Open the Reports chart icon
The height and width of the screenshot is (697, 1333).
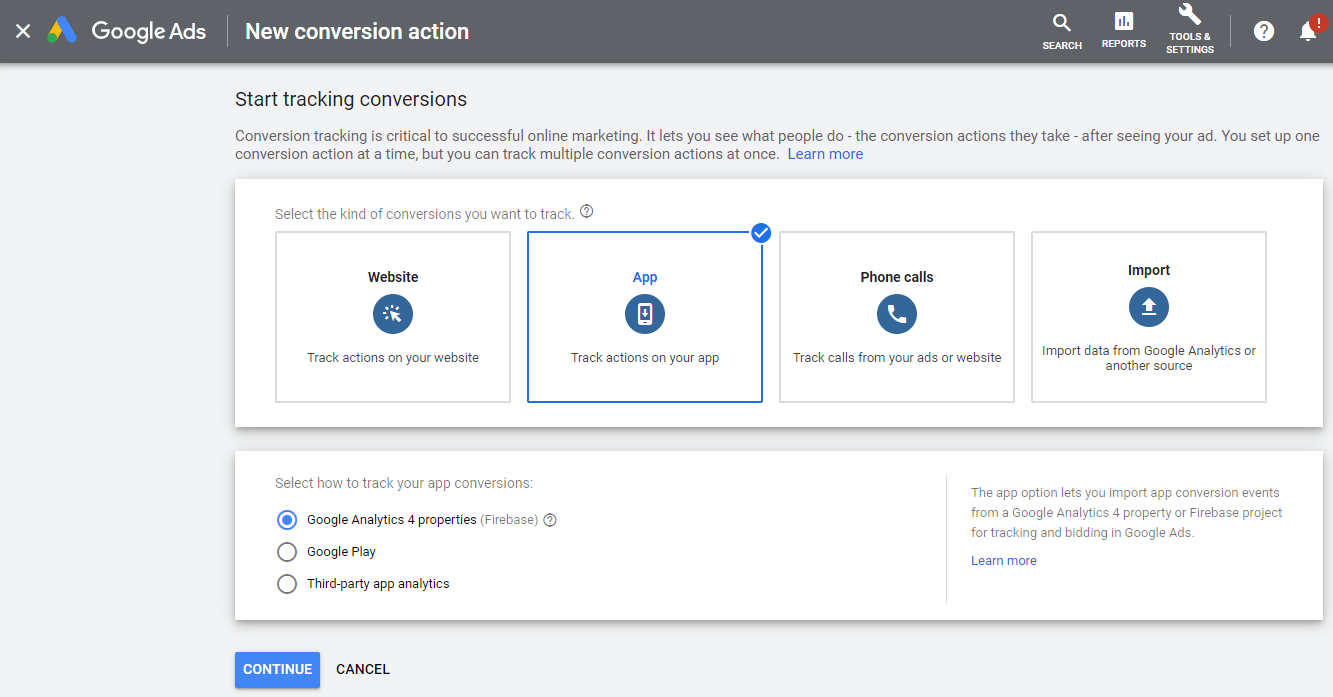(1124, 22)
